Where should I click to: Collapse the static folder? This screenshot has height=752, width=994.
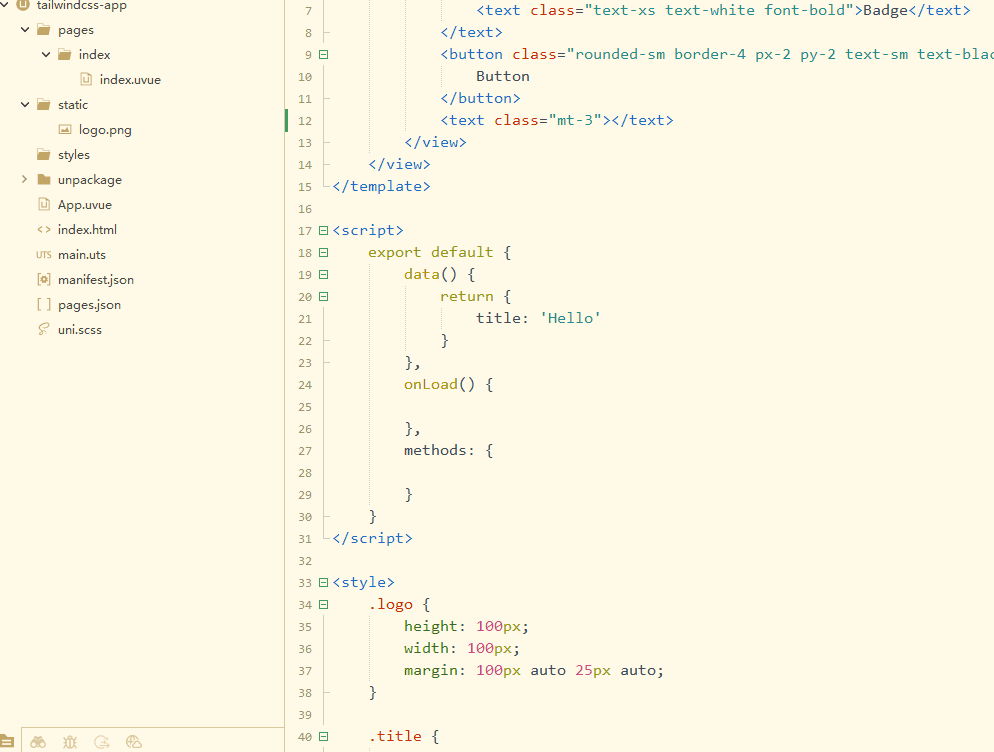(x=25, y=105)
